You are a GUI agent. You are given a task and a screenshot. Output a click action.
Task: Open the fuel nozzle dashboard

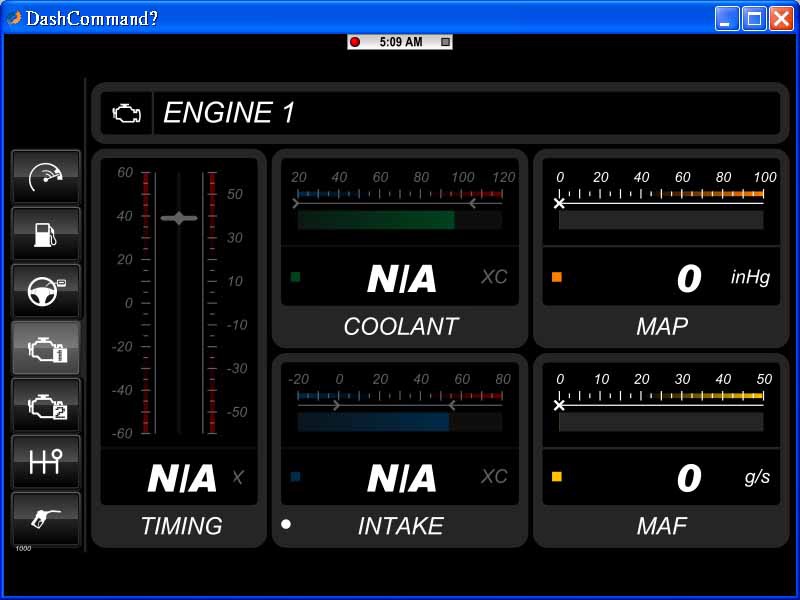46,518
